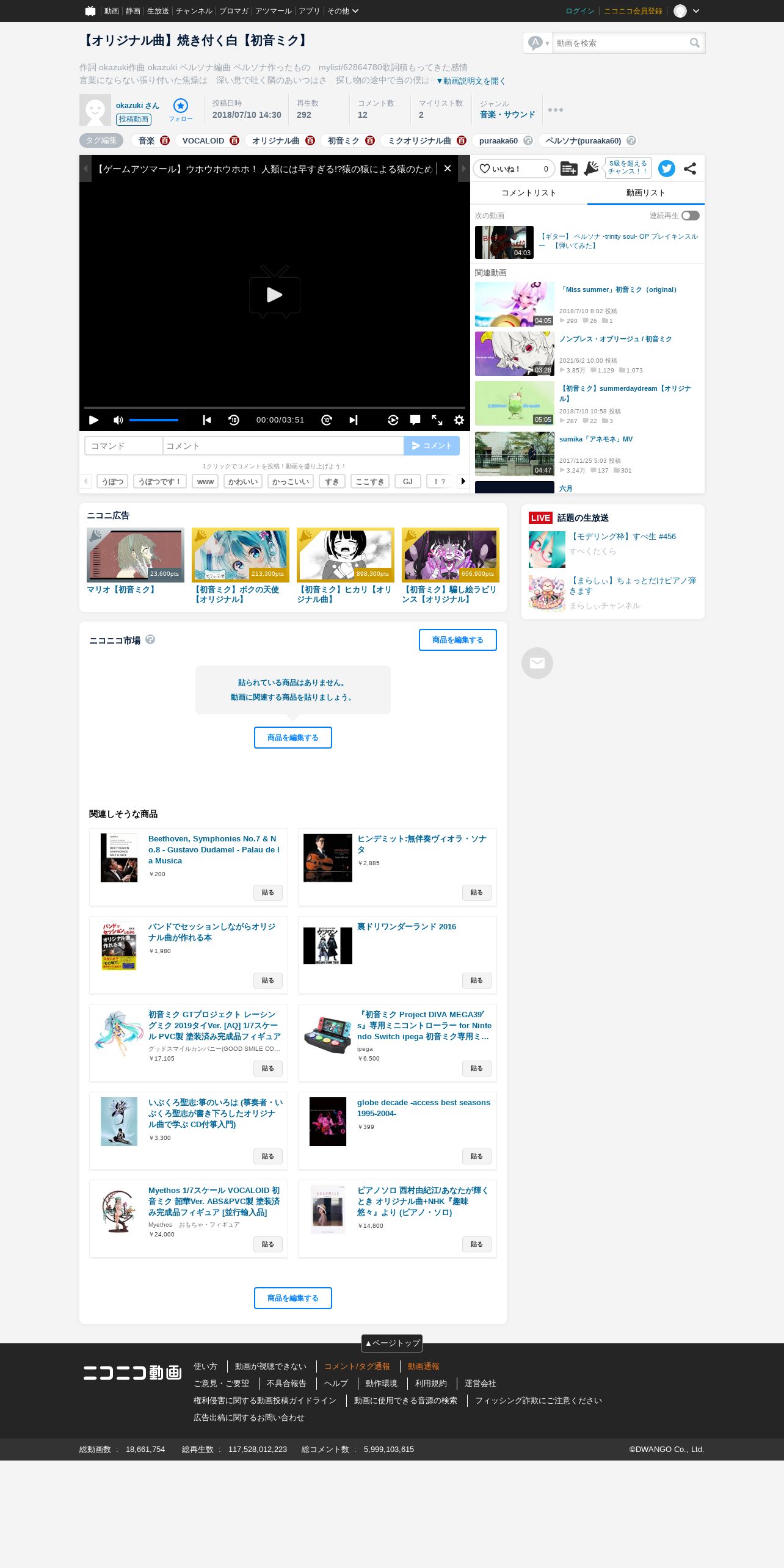Open dictionary icon beside puraaka60 tag
The image size is (784, 1568).
click(528, 140)
